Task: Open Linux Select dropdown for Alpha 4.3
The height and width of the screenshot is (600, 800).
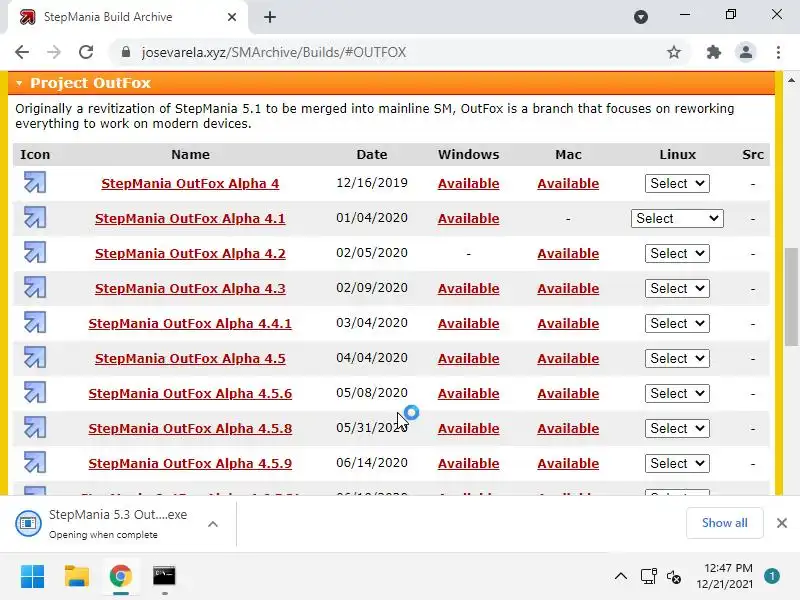Action: [677, 288]
